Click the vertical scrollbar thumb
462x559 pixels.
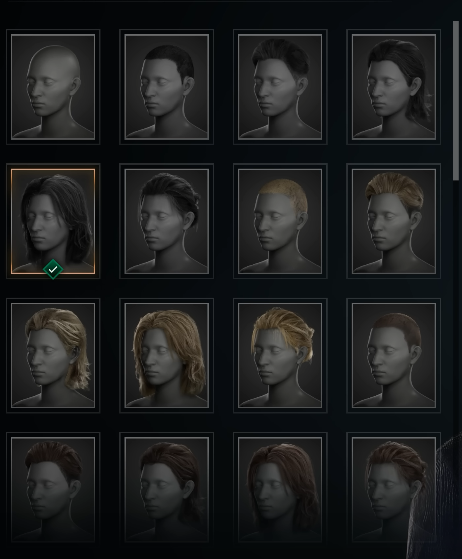click(456, 101)
